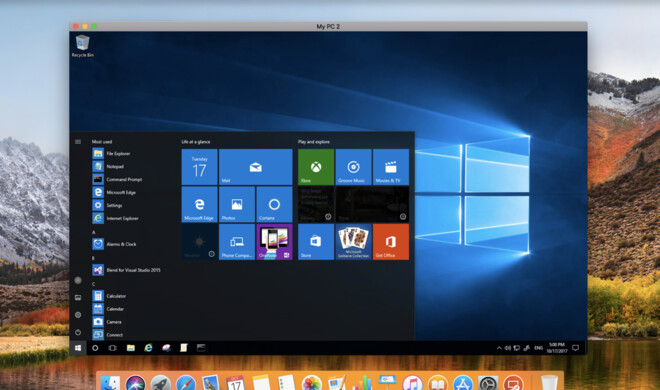Open the Xbox tile
The width and height of the screenshot is (660, 390).
click(x=316, y=167)
